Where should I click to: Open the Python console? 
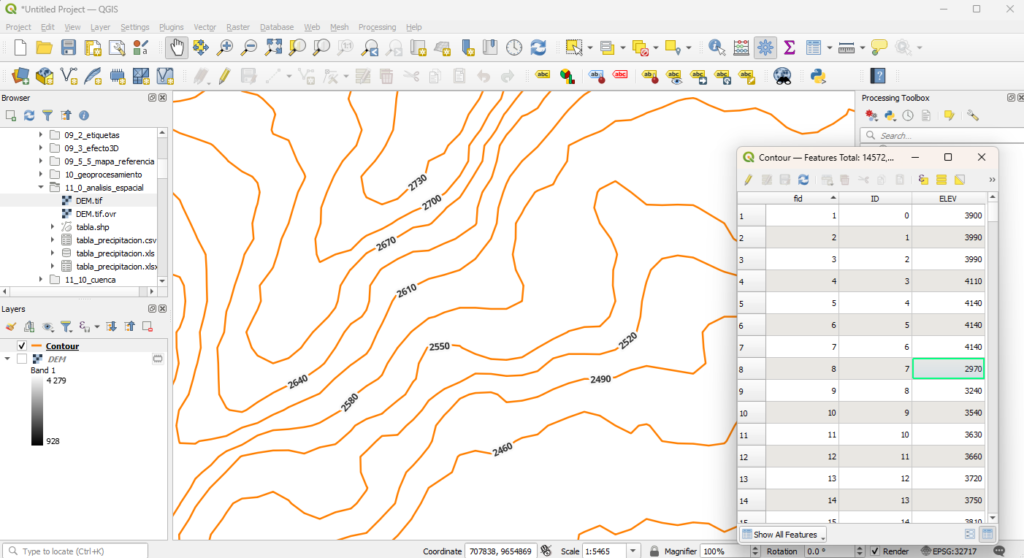coord(817,76)
